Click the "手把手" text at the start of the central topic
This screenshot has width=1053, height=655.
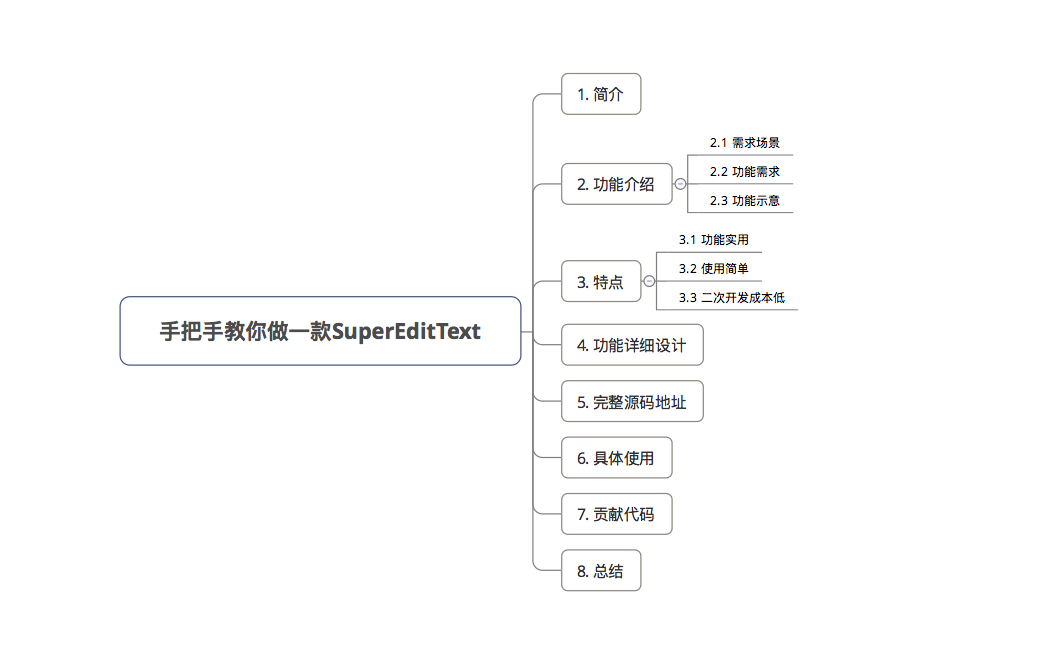click(x=191, y=331)
